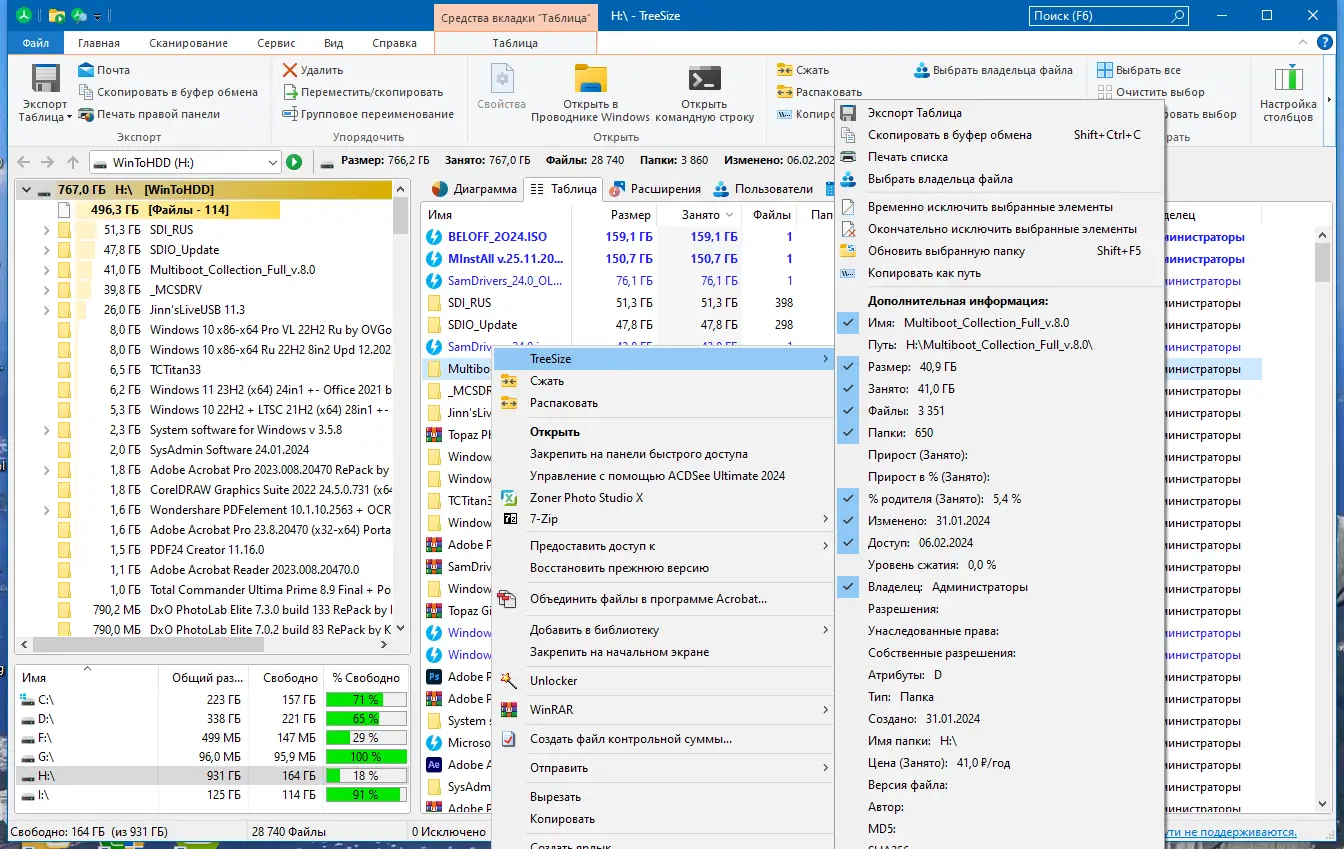The width and height of the screenshot is (1344, 849).
Task: Expand the SDI_RUS tree folder
Action: (x=47, y=230)
